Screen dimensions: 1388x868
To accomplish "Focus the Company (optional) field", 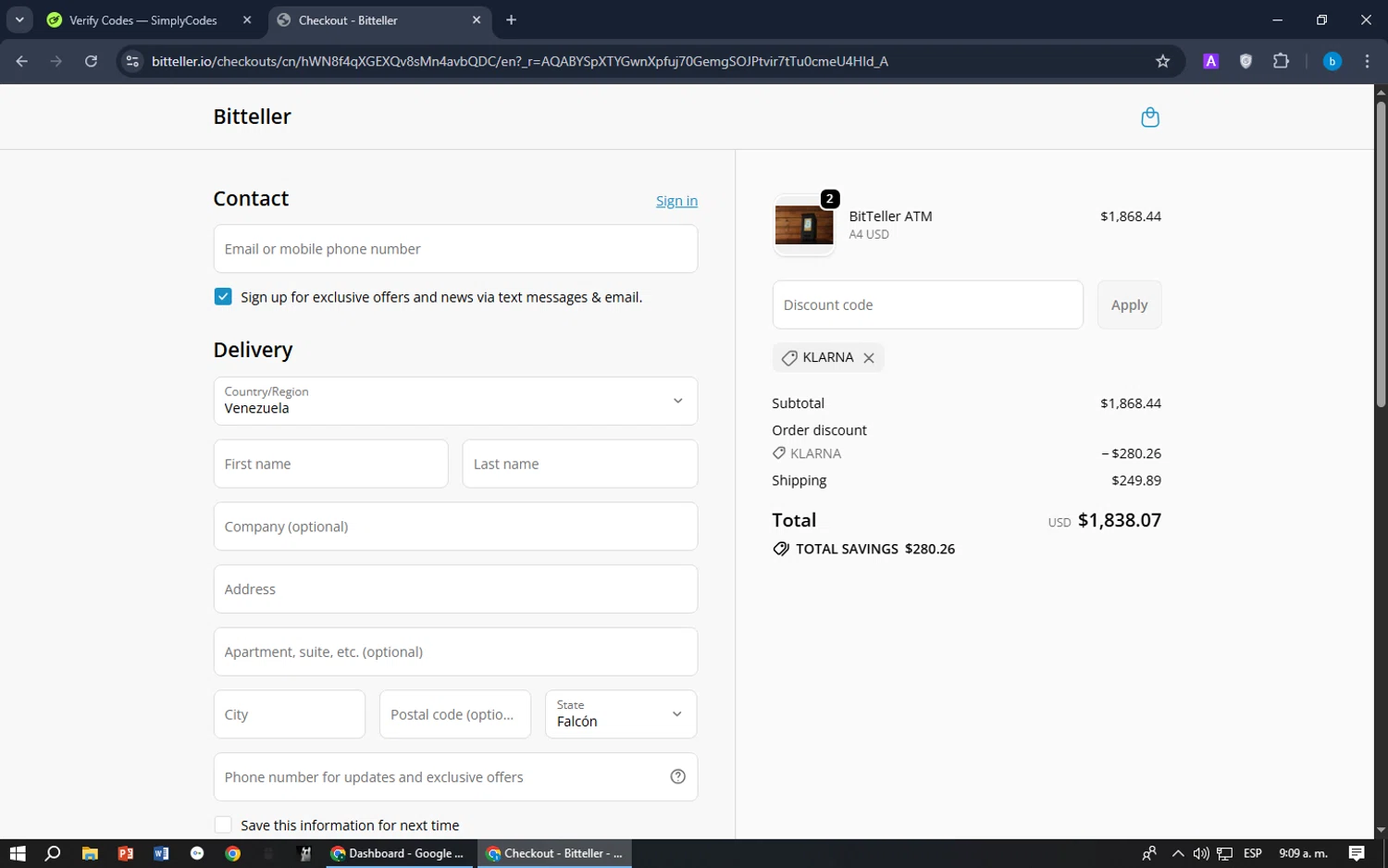I will (x=455, y=527).
